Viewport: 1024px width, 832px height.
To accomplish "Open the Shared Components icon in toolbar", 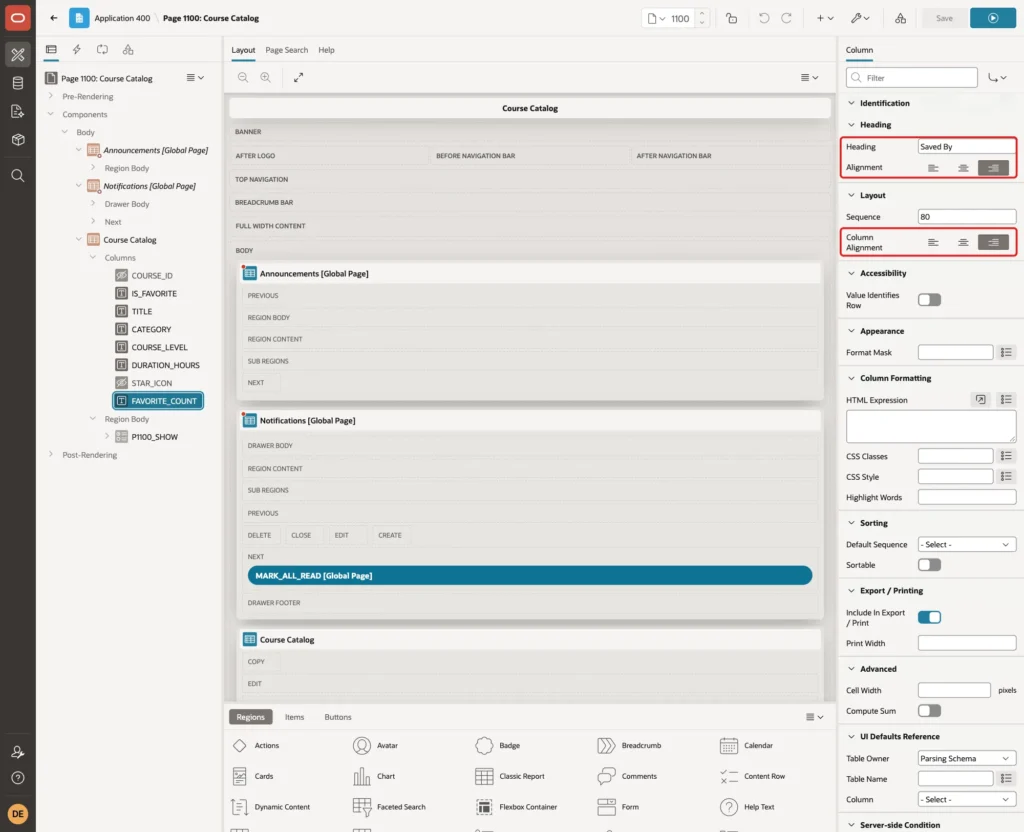I will tap(900, 18).
